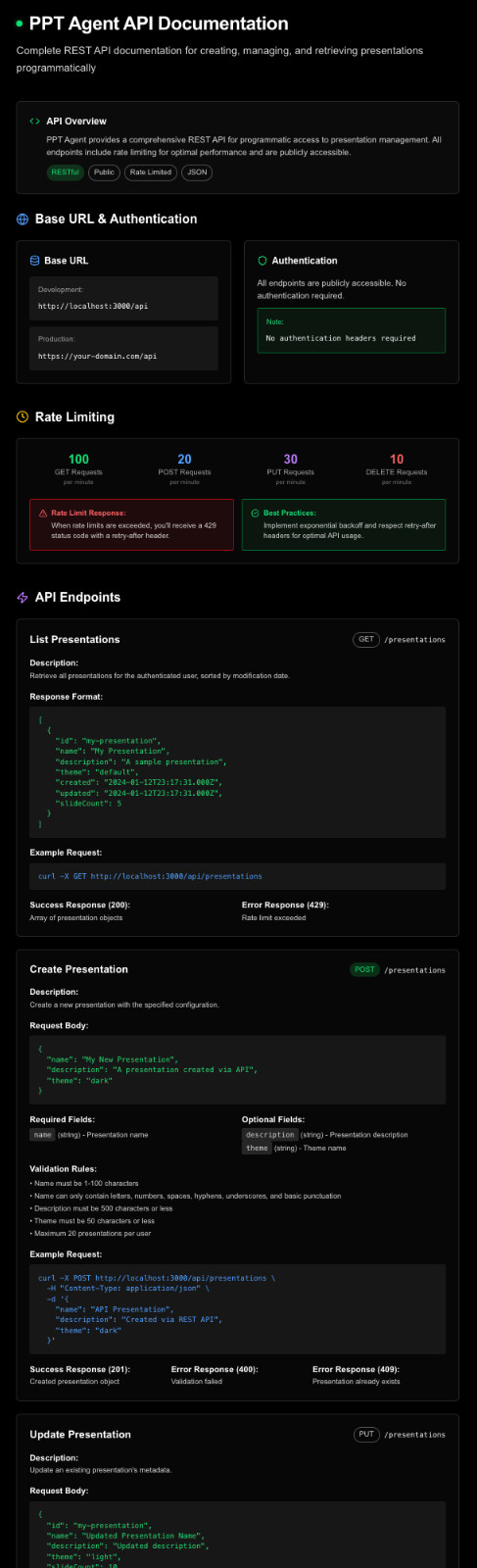Click the PUT badge on Update Presentation

(x=366, y=1435)
